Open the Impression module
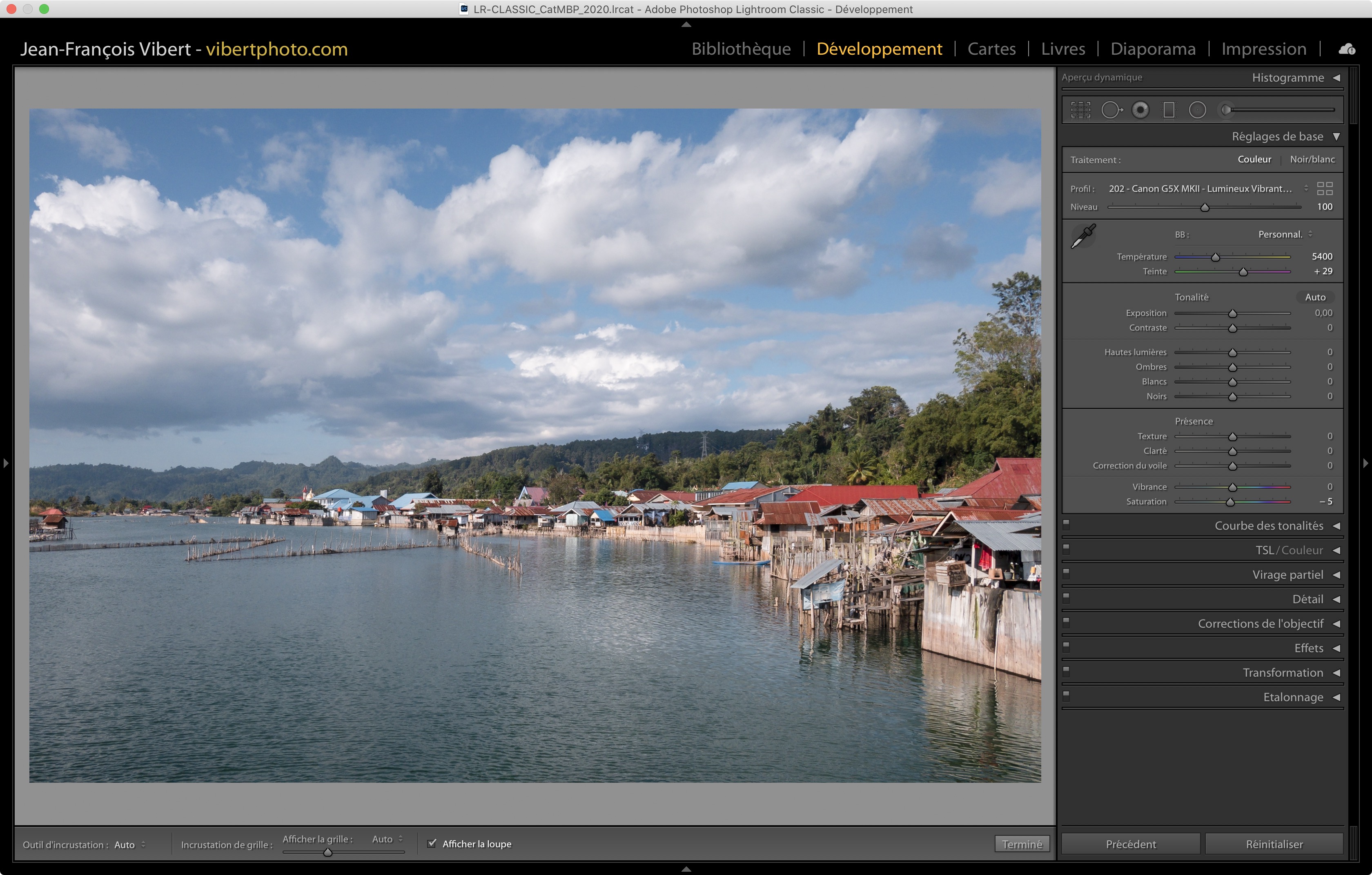The height and width of the screenshot is (875, 1372). (x=1263, y=49)
